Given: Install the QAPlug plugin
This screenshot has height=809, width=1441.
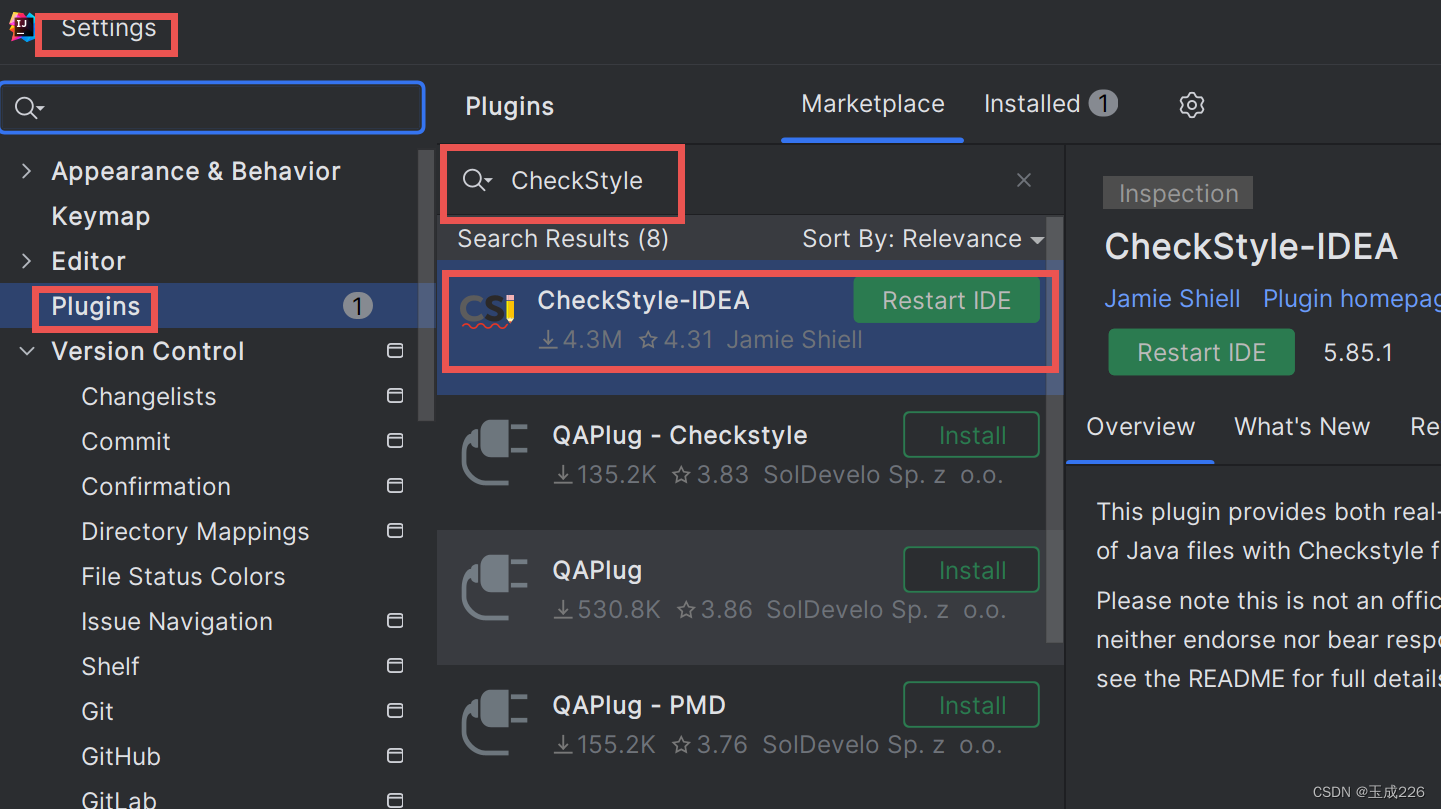Looking at the screenshot, I should point(972,571).
